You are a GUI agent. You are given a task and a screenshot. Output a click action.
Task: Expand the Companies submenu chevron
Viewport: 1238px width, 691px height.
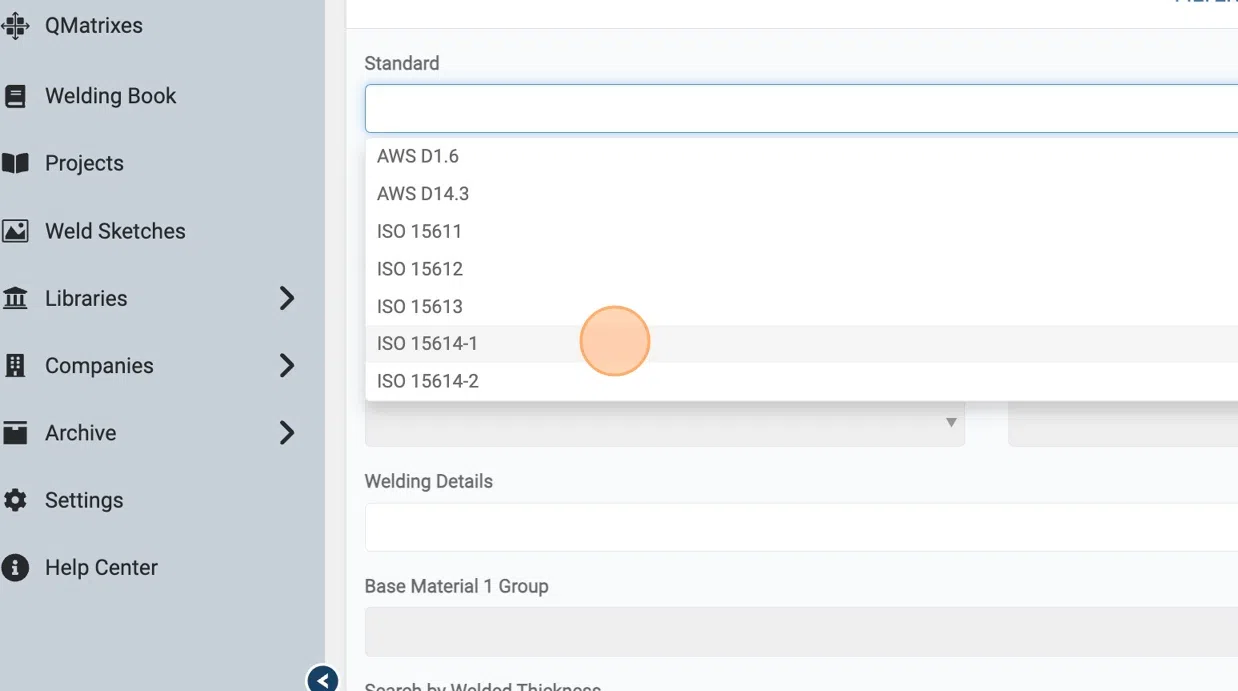(287, 366)
